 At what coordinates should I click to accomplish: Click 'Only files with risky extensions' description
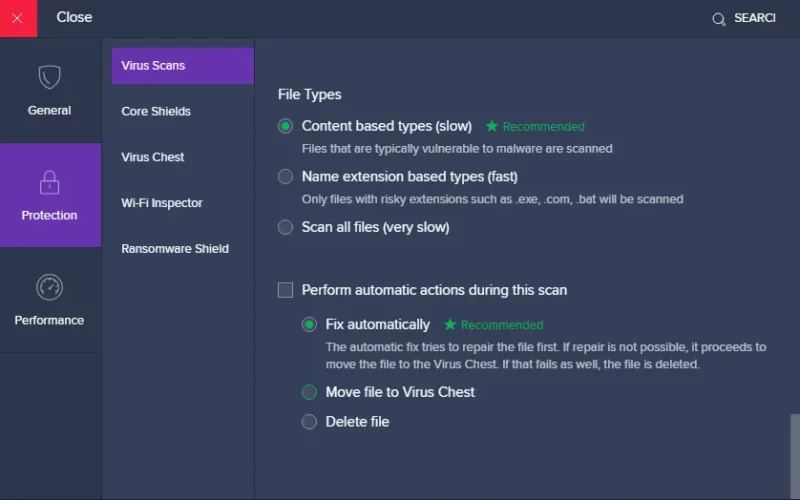[492, 199]
